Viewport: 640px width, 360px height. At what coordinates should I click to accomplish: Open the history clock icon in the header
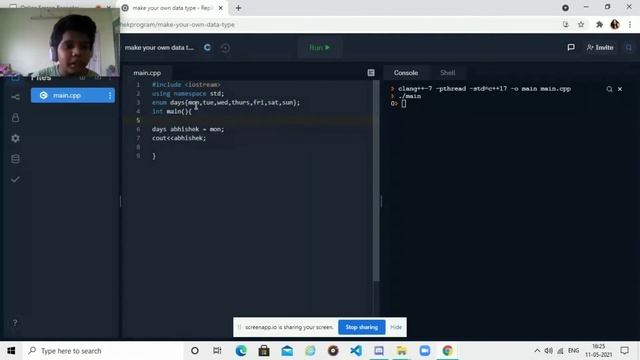point(225,48)
